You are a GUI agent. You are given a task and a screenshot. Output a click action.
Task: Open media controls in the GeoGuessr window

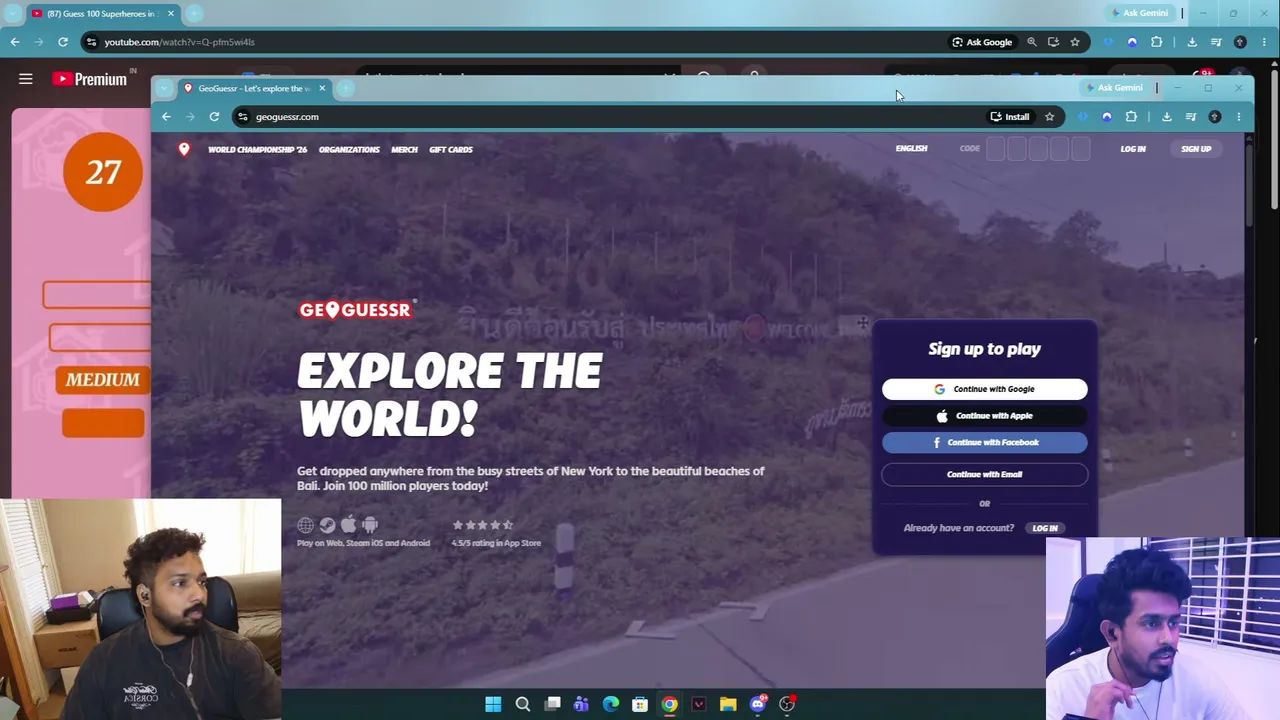[x=1191, y=117]
